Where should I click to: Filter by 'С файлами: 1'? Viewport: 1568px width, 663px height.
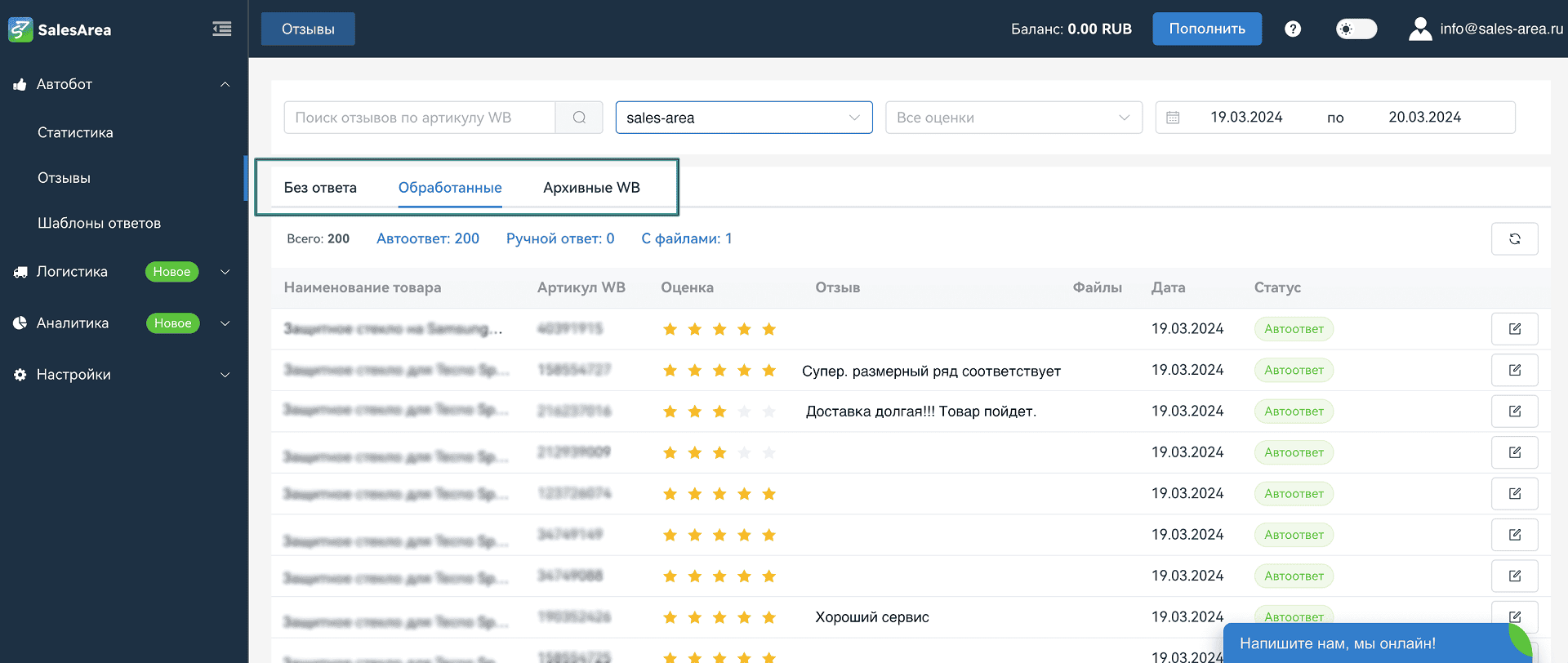[x=687, y=238]
